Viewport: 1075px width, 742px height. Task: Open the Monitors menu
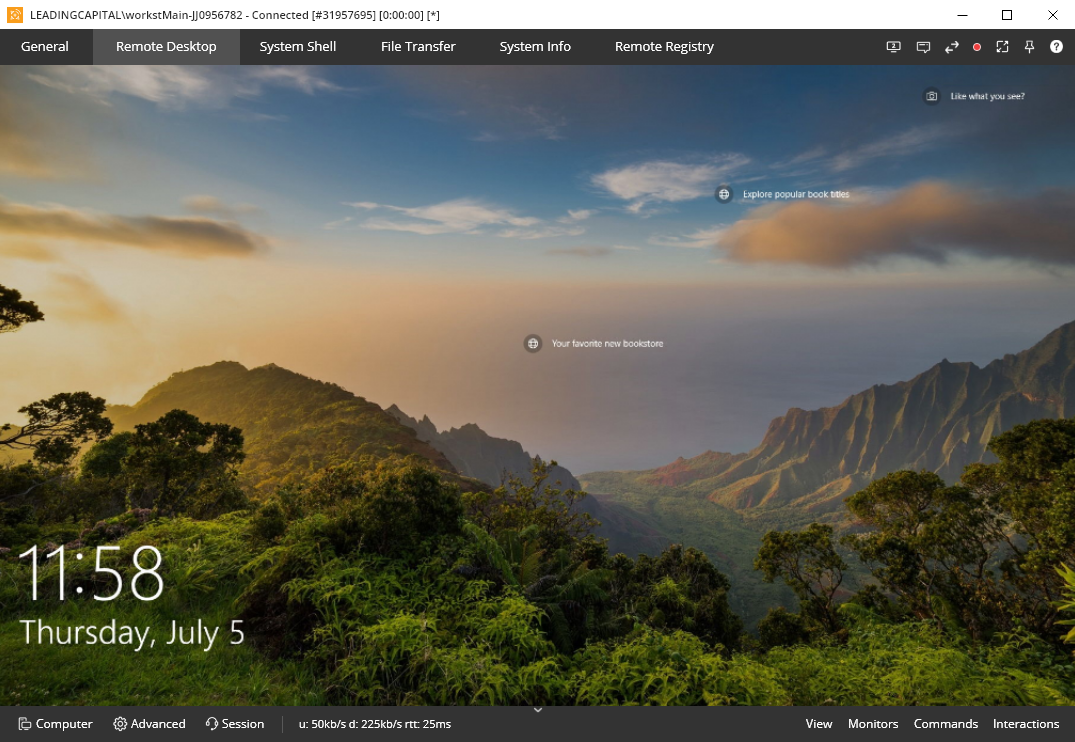point(873,723)
